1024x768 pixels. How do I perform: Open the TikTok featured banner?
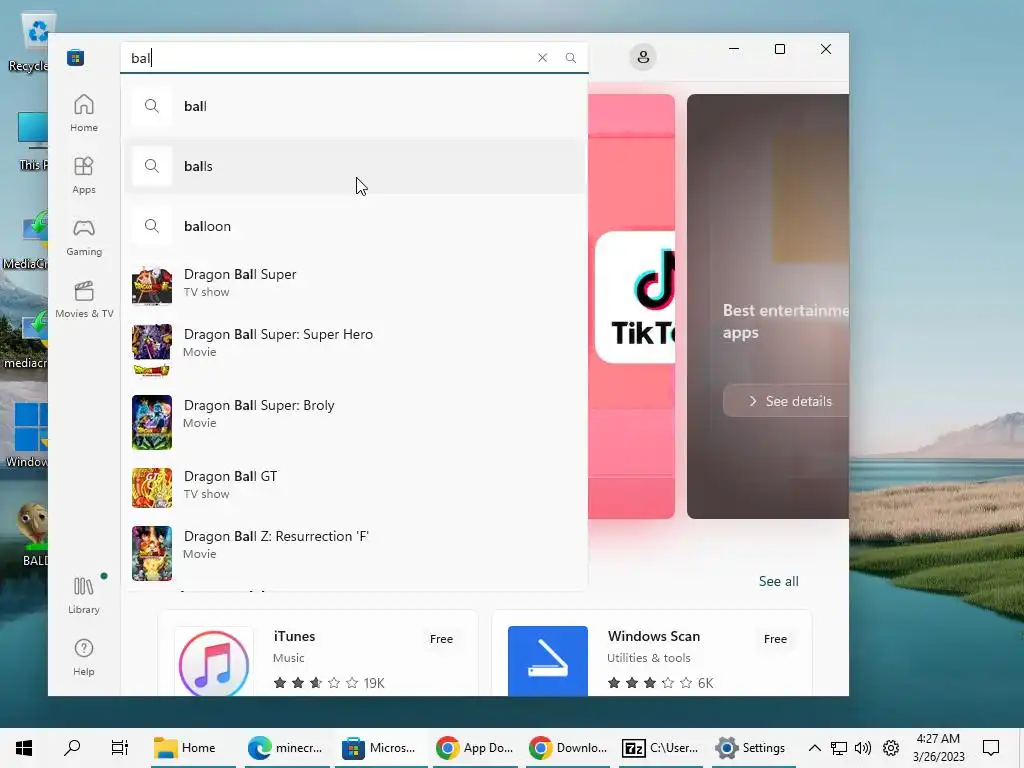(632, 306)
